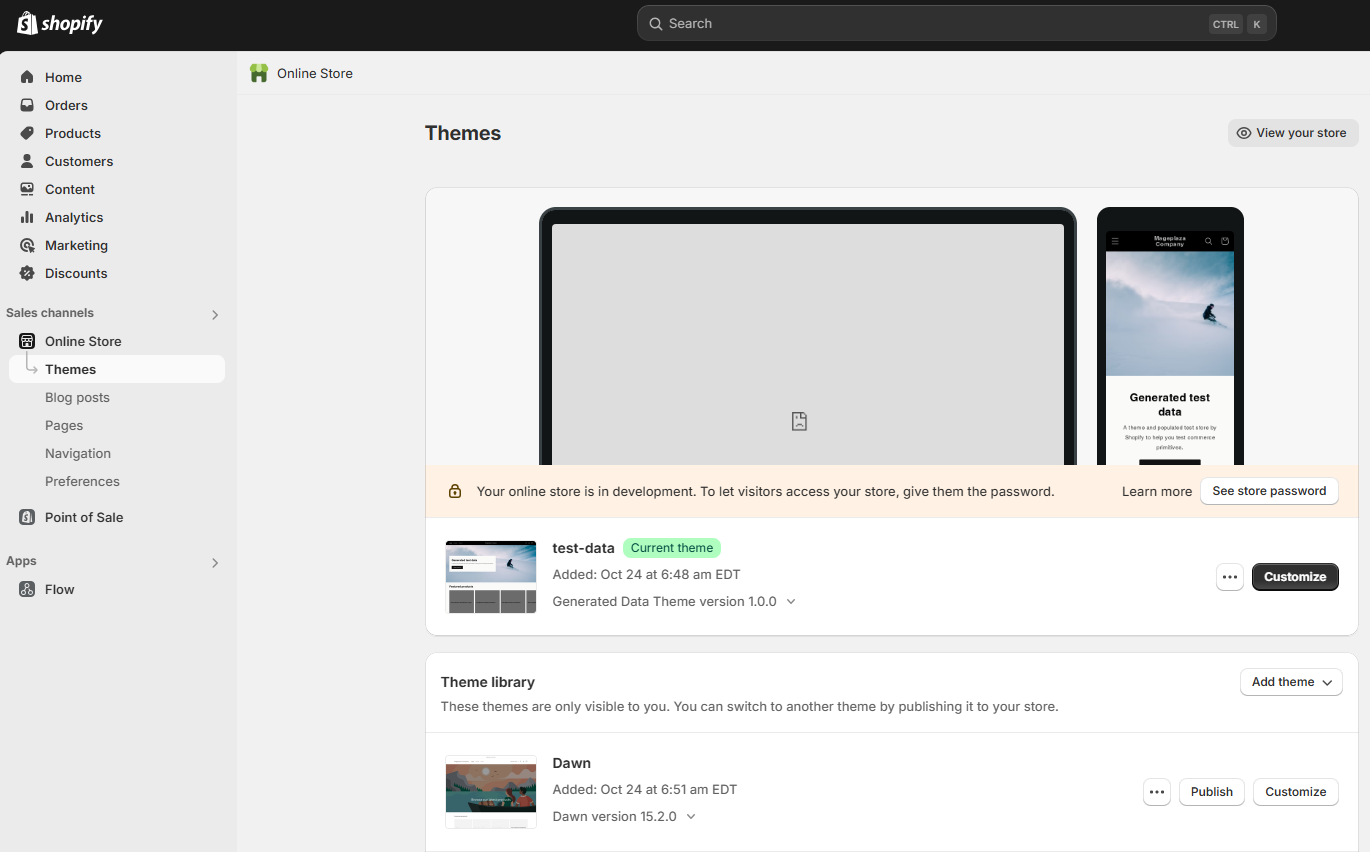
Task: Open Preferences in sidebar
Action: [x=82, y=481]
